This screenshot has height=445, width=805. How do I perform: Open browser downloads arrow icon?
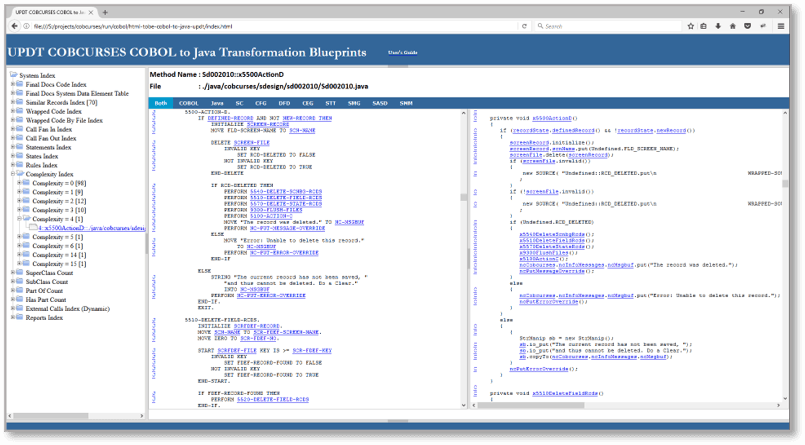pyautogui.click(x=718, y=26)
